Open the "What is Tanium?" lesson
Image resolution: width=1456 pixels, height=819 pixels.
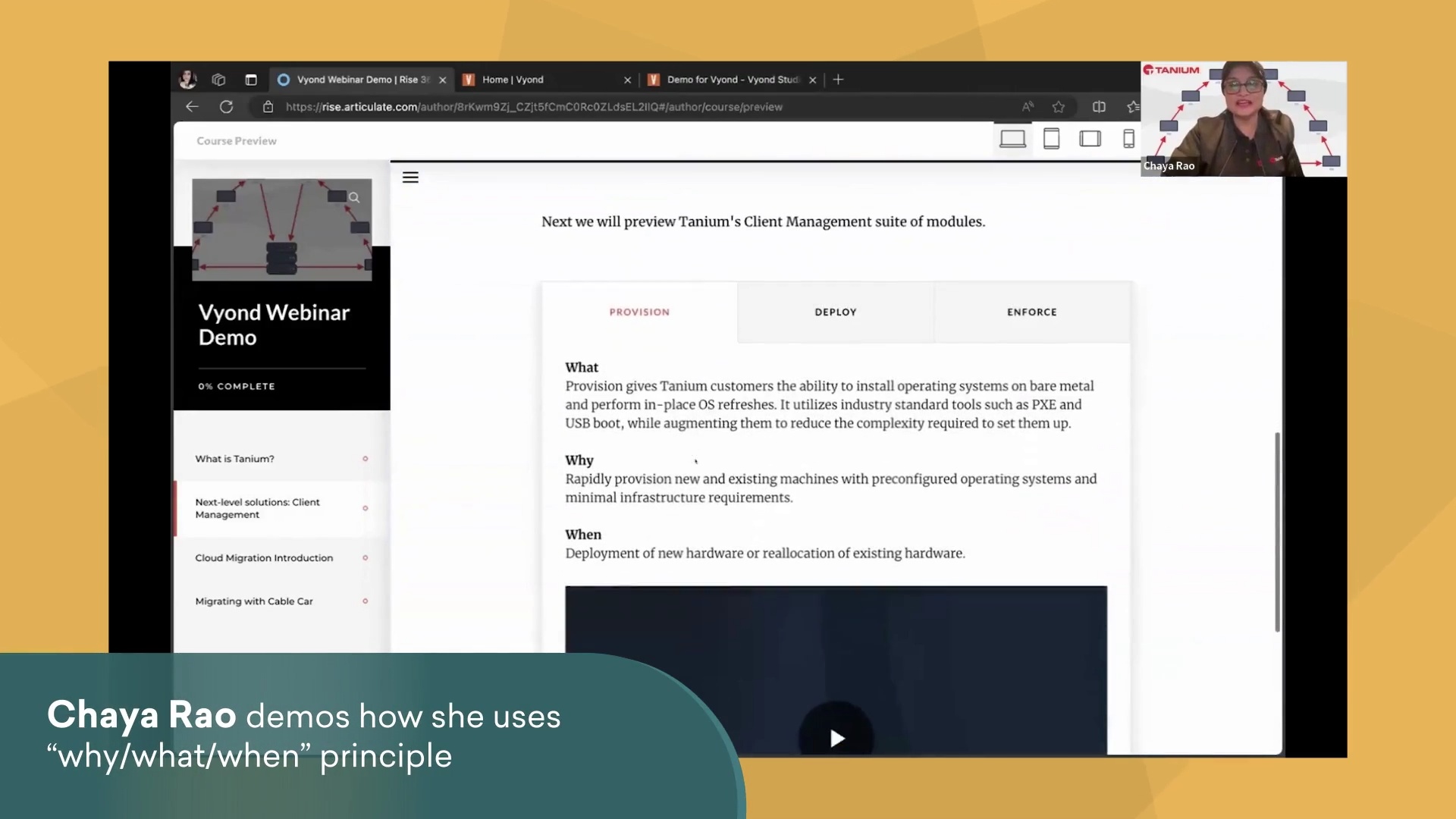[x=235, y=458]
